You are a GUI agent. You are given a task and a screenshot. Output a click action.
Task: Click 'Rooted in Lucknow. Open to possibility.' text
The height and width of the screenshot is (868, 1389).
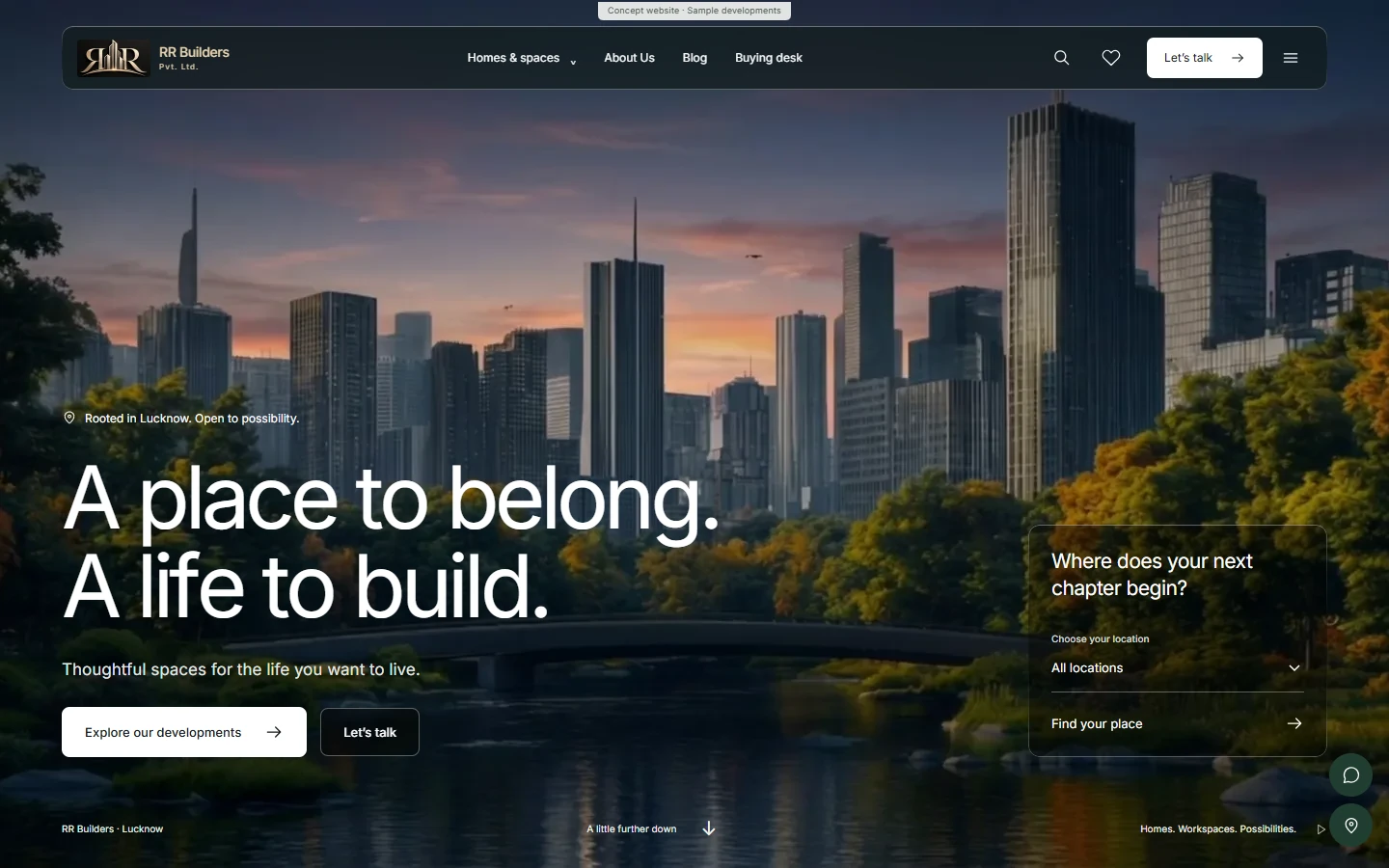click(x=192, y=419)
